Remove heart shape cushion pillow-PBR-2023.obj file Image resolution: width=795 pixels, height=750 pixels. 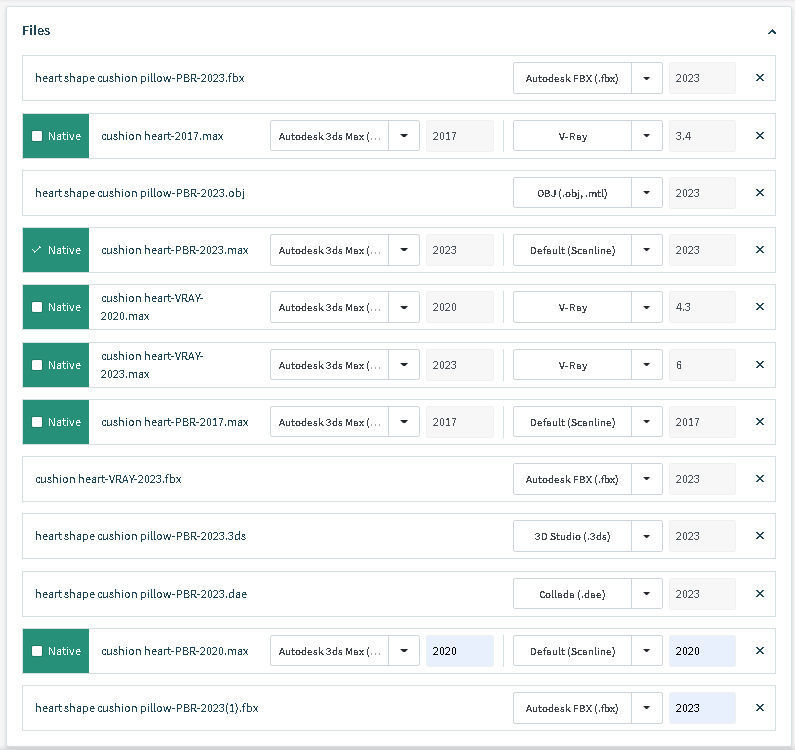point(759,193)
